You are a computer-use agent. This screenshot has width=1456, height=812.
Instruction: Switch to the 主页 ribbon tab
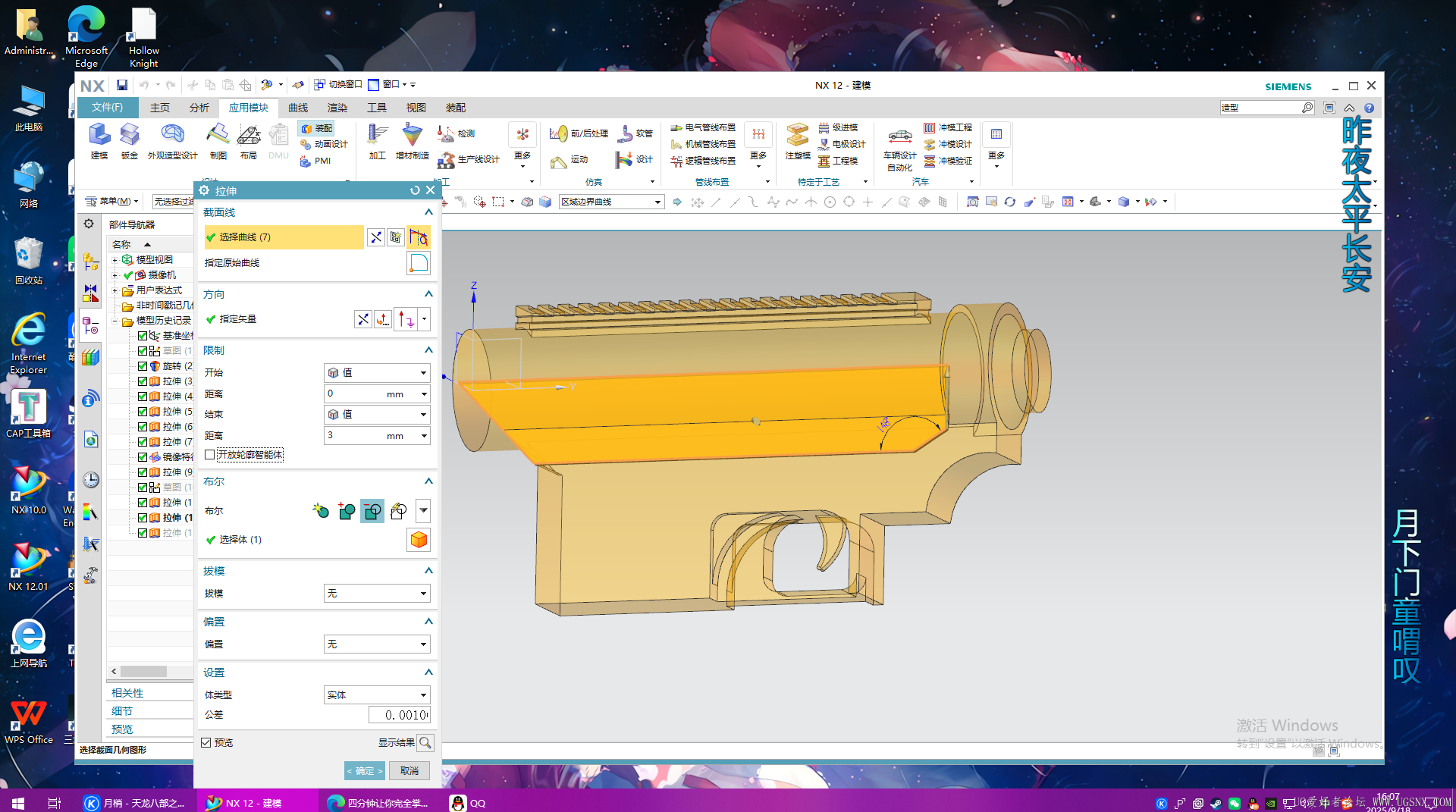[160, 108]
